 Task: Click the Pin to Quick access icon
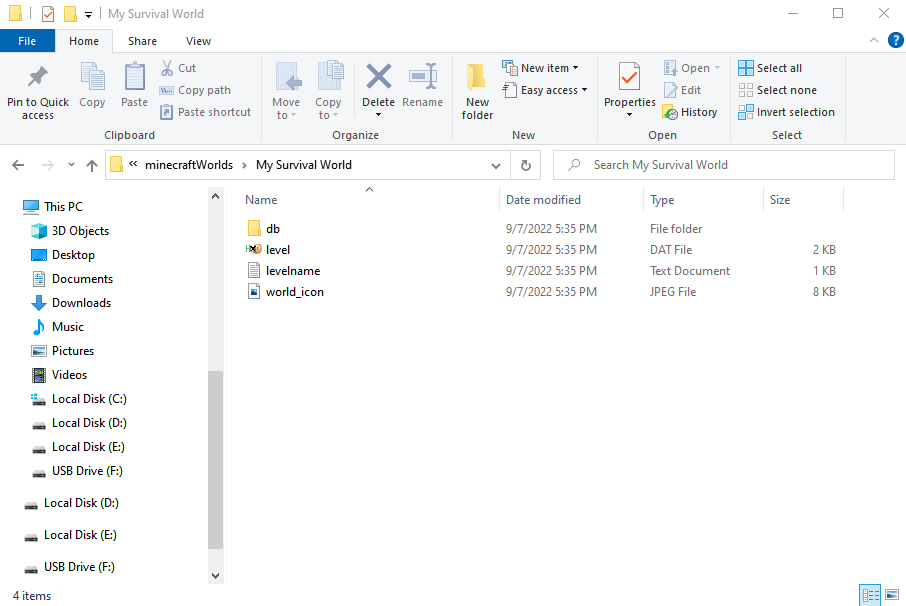coord(38,77)
